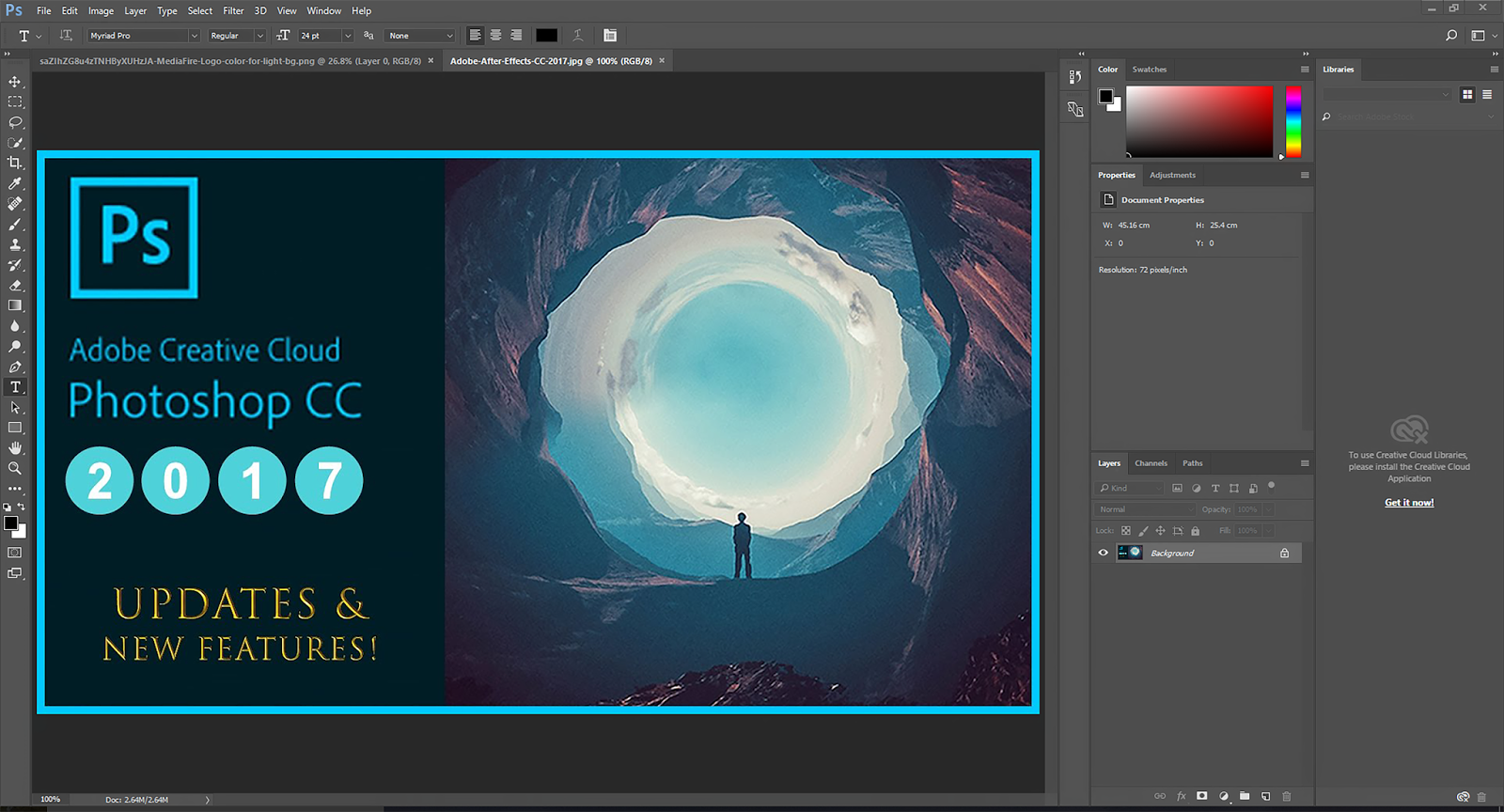Toggle pixel layer filter in Layers panel
Screen dimensions: 1504x812
tap(1177, 488)
